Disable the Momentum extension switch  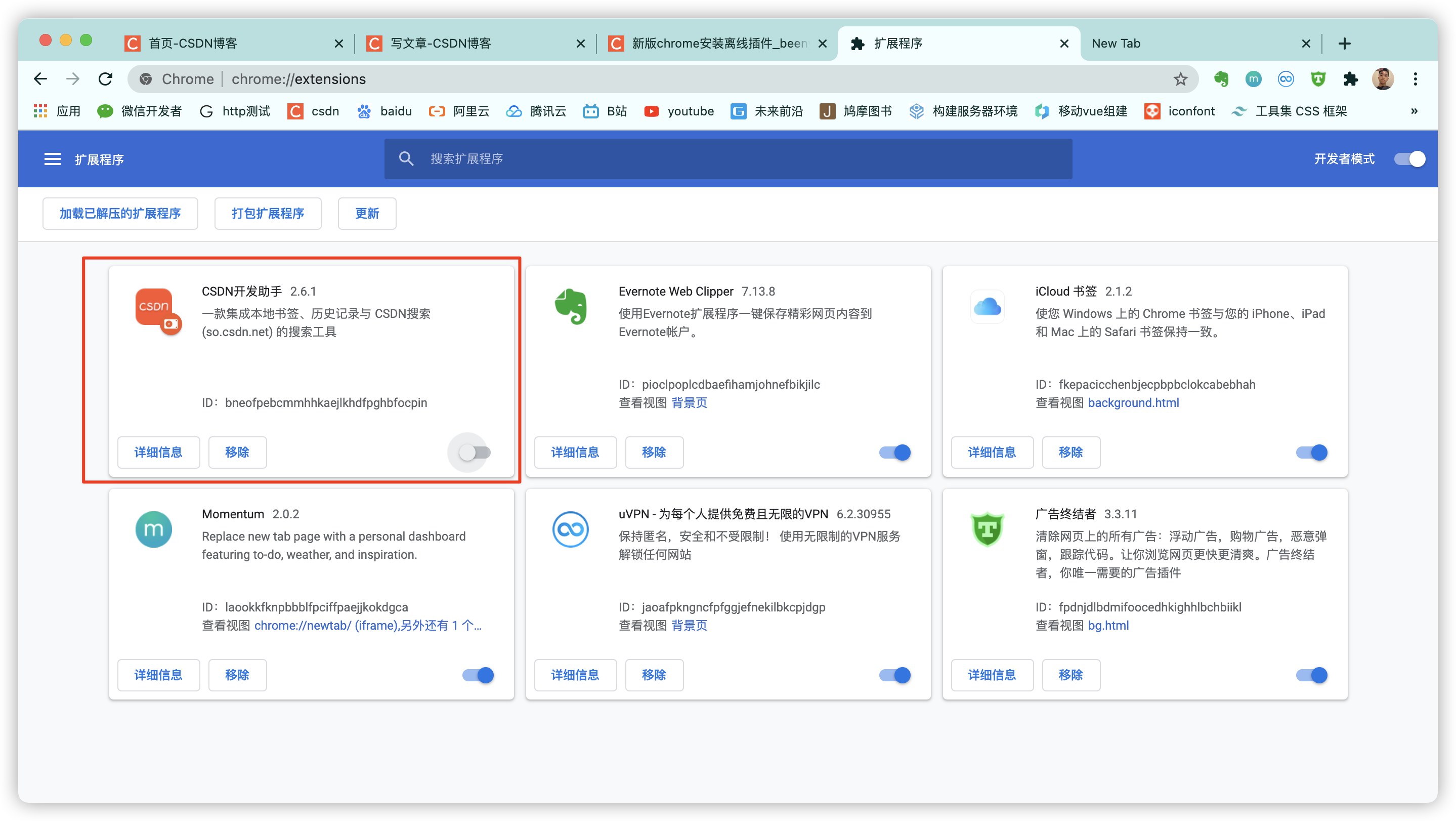pos(478,675)
